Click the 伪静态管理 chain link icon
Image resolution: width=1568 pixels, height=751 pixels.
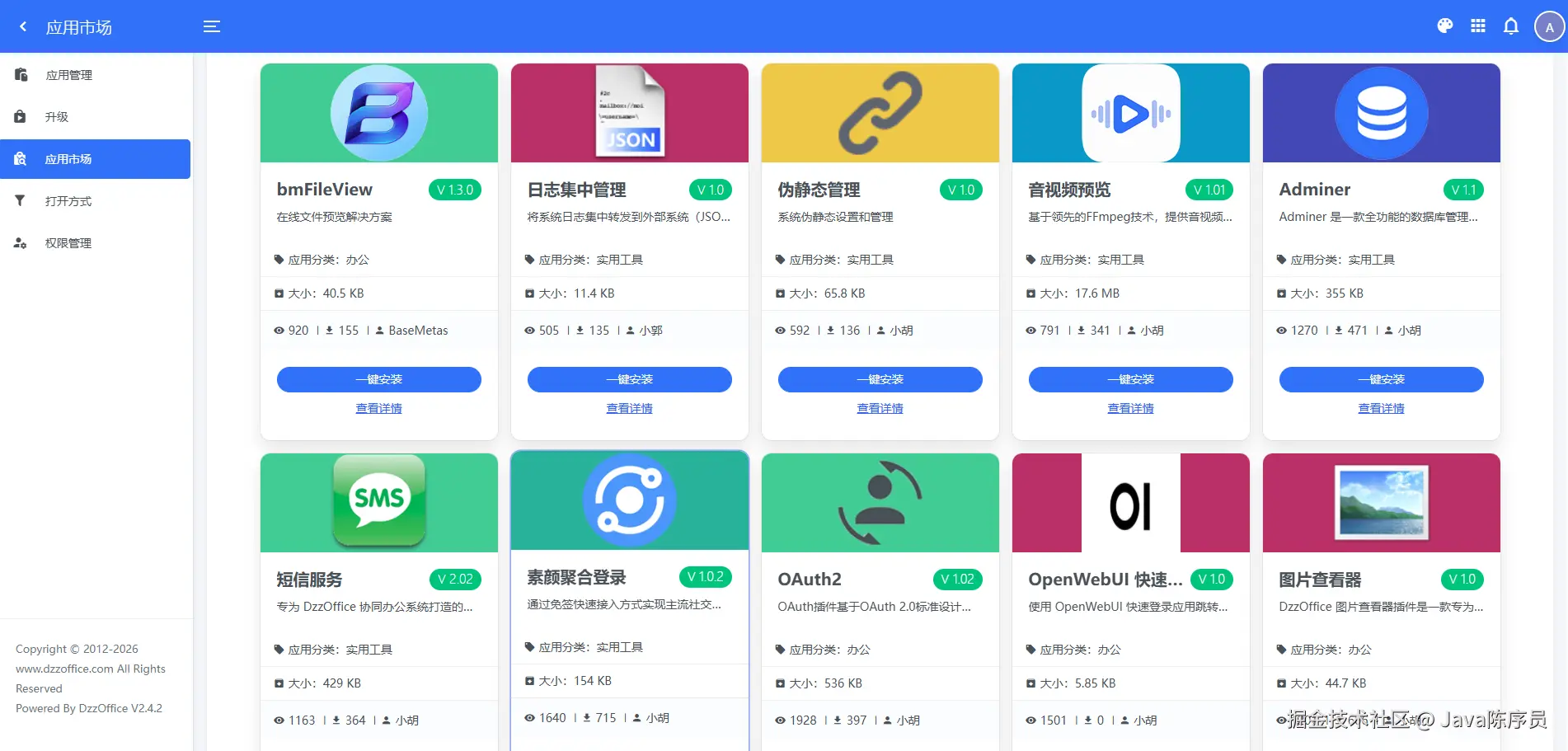880,113
